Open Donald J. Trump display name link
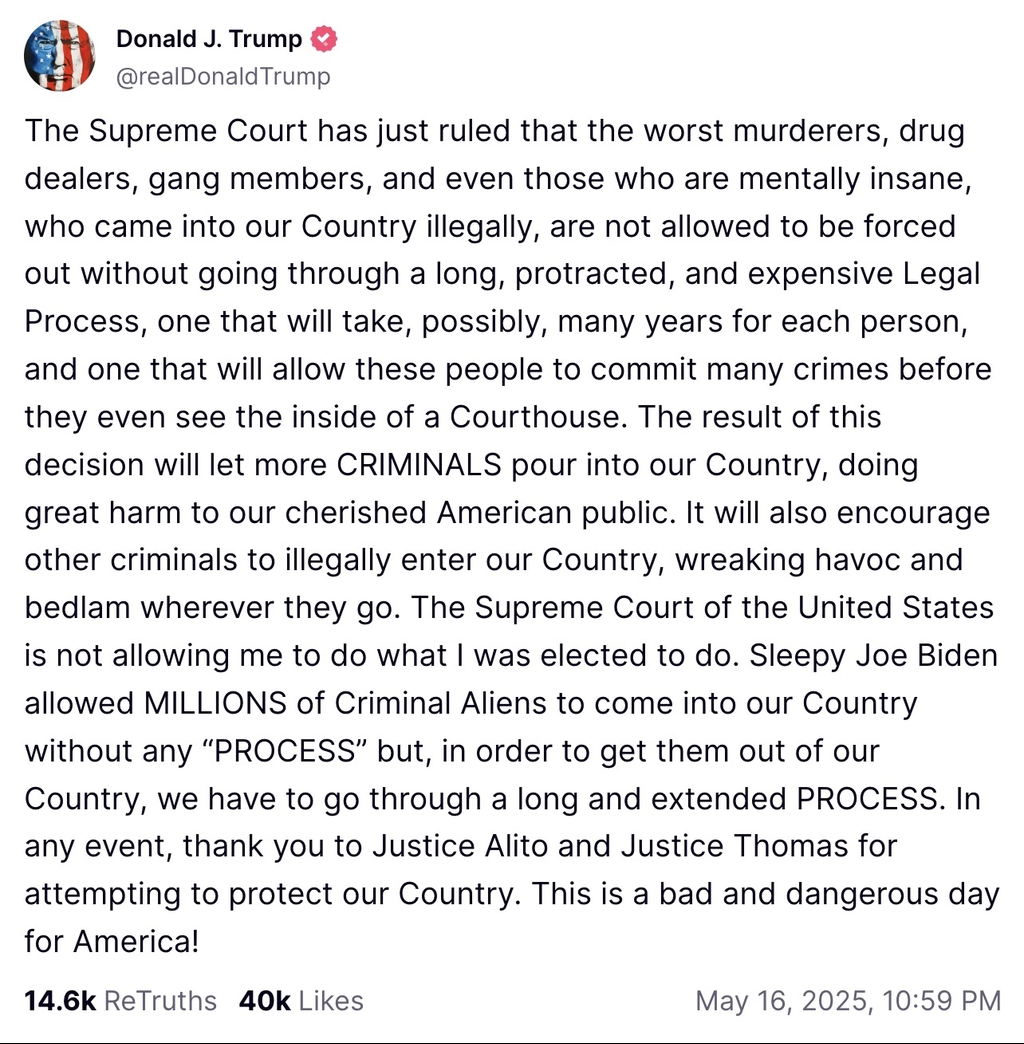This screenshot has height=1044, width=1024. tap(209, 39)
